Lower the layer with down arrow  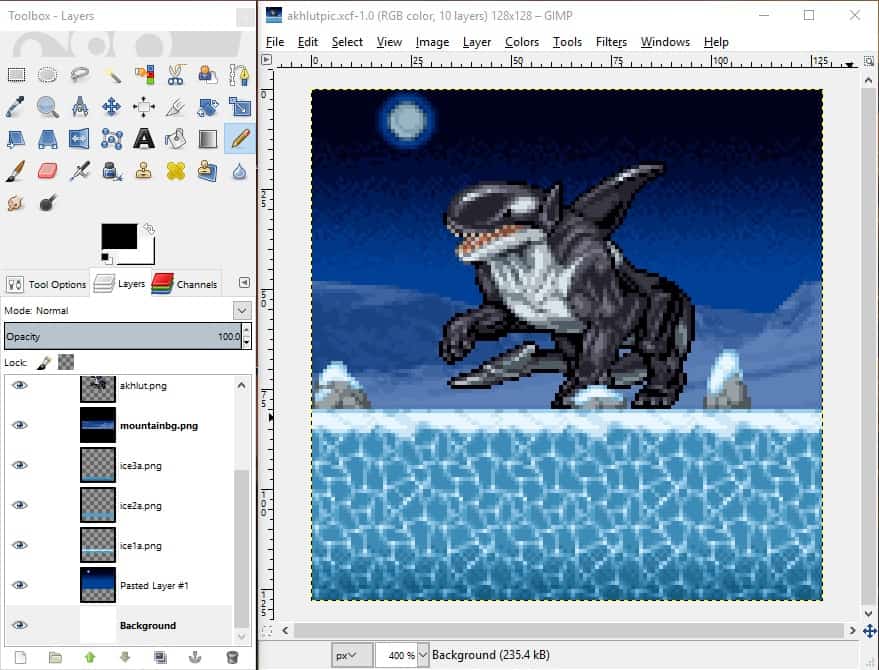click(125, 657)
